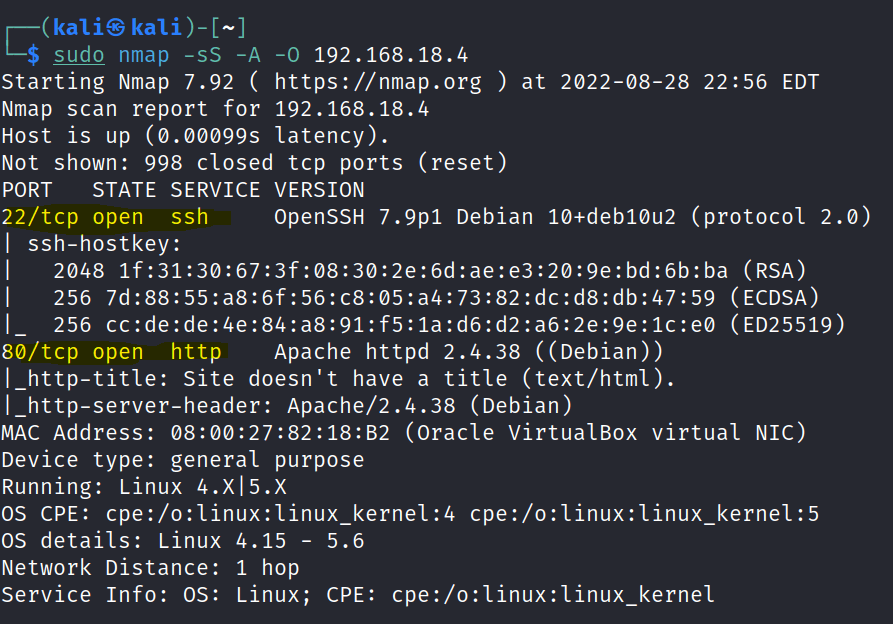Open the https://nmap.org link
The image size is (893, 624).
(377, 81)
